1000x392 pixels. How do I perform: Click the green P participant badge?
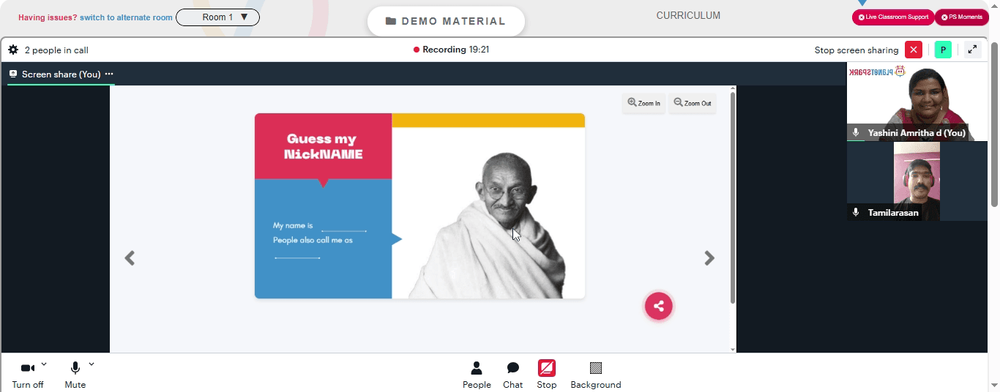pyautogui.click(x=943, y=50)
